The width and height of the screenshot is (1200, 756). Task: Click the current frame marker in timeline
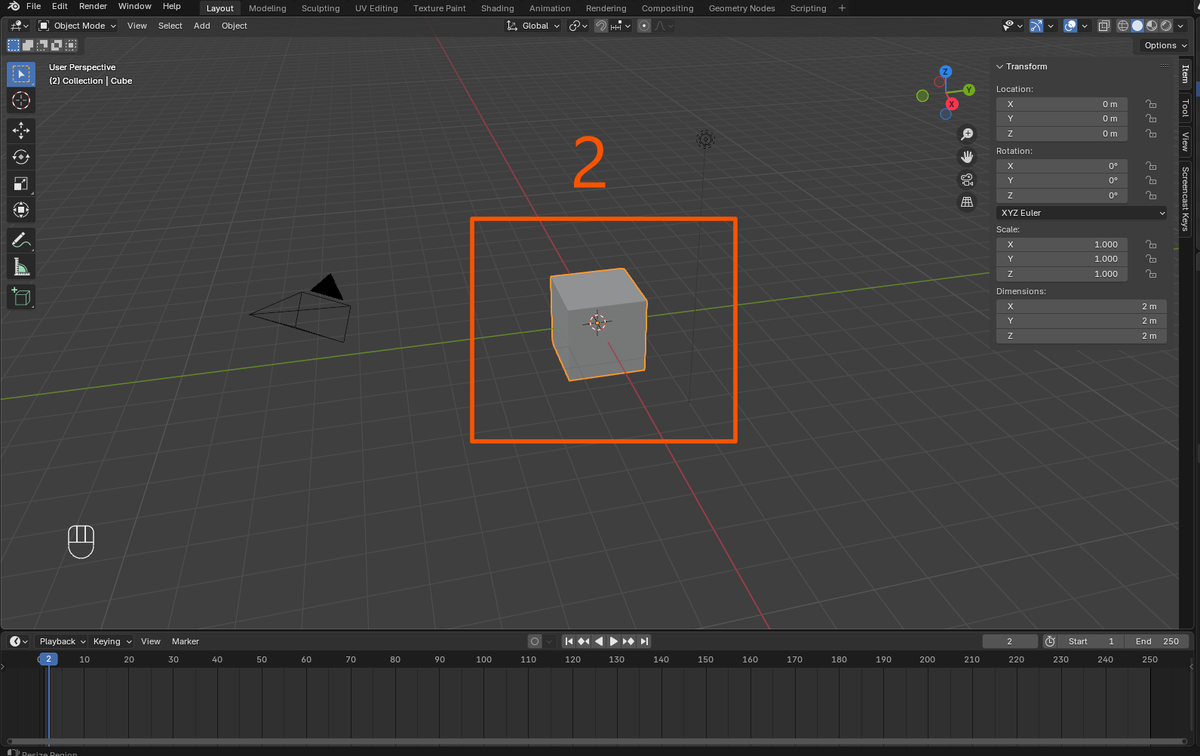(48, 659)
